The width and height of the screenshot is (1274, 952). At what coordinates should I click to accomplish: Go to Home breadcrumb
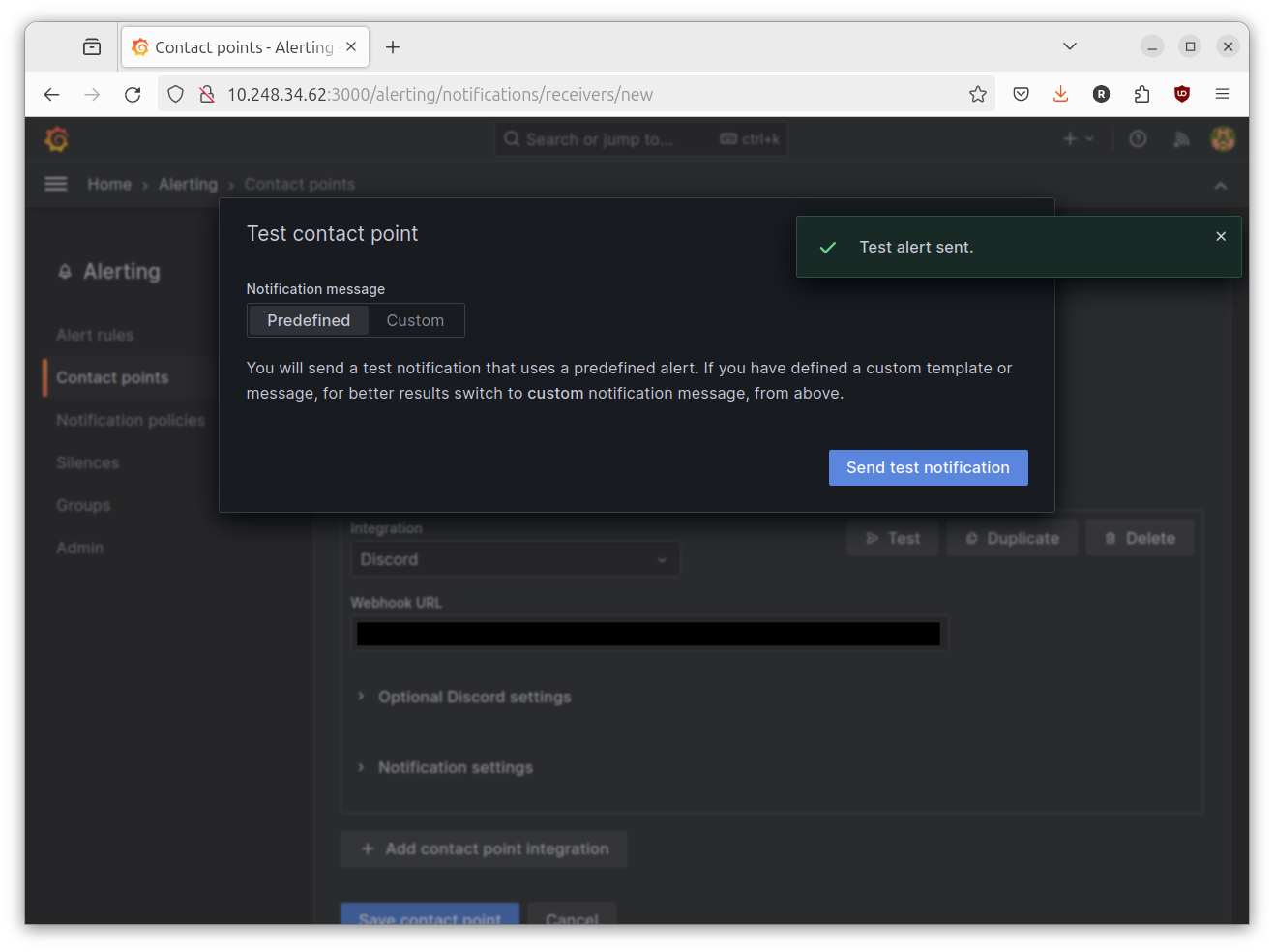[x=109, y=184]
